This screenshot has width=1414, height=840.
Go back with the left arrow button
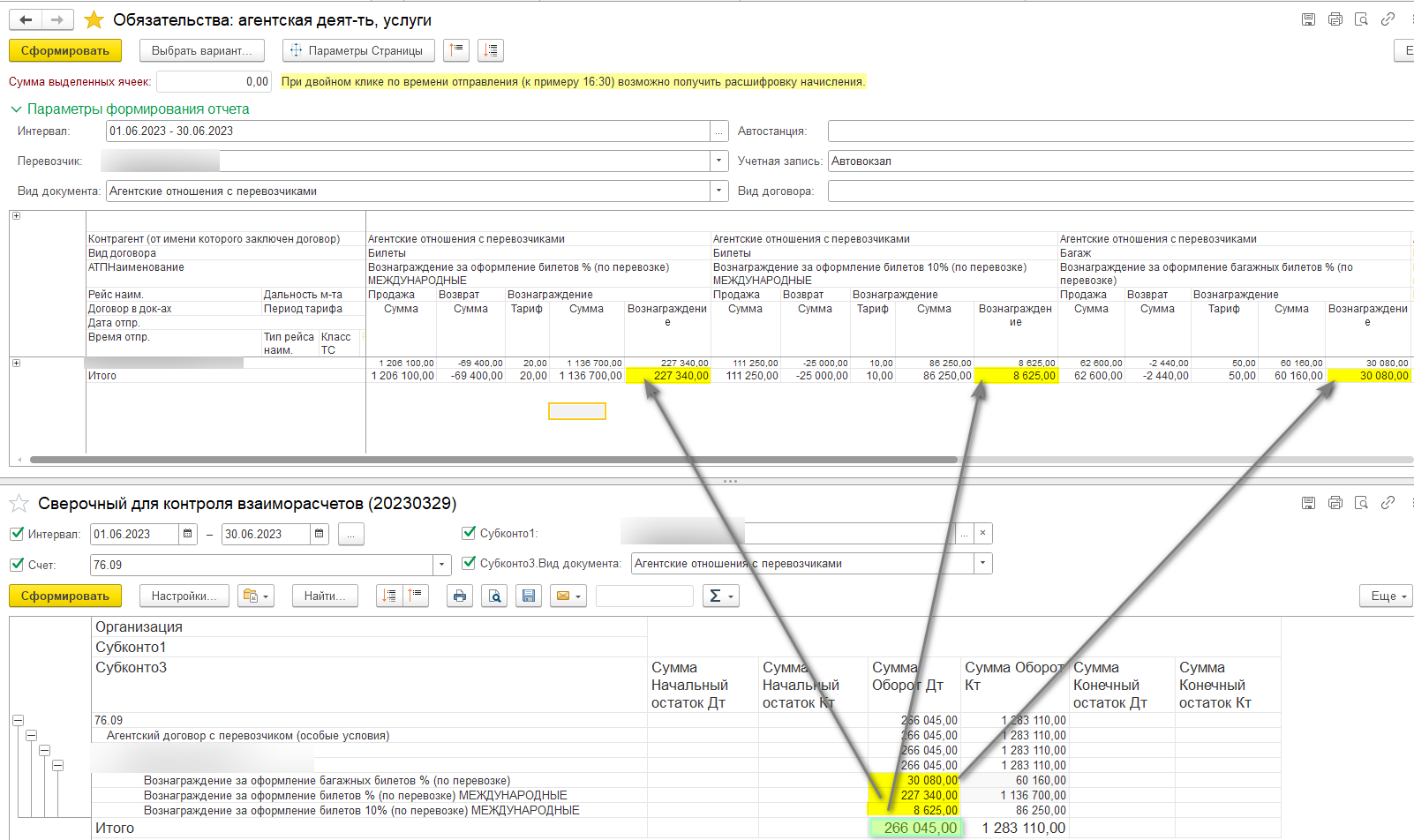tap(26, 19)
